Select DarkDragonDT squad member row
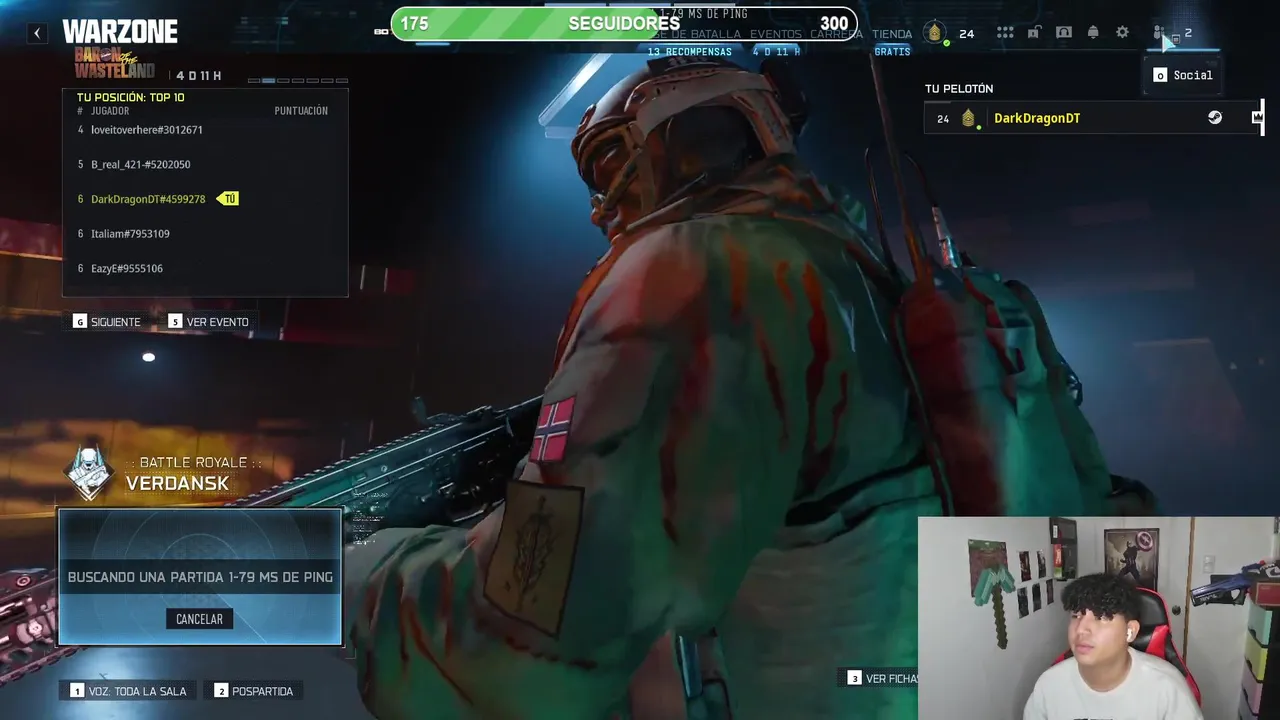The image size is (1280, 720). [x=1094, y=118]
